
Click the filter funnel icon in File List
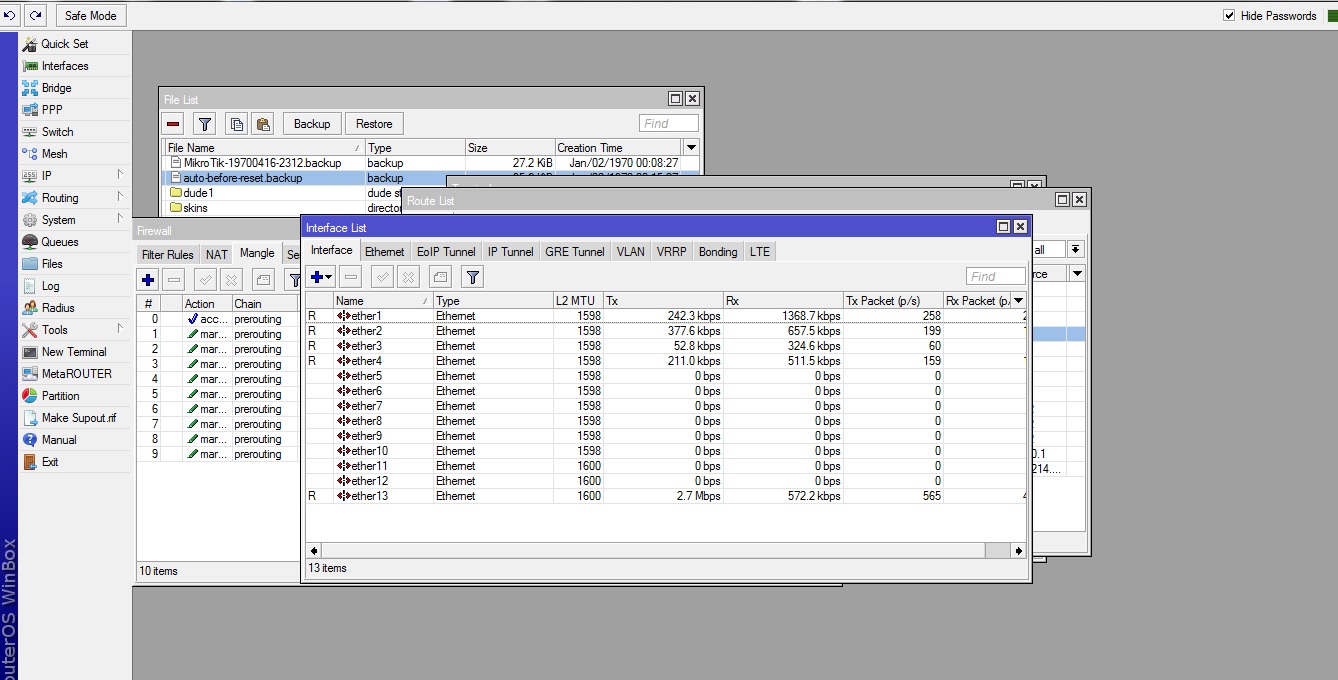pyautogui.click(x=204, y=124)
